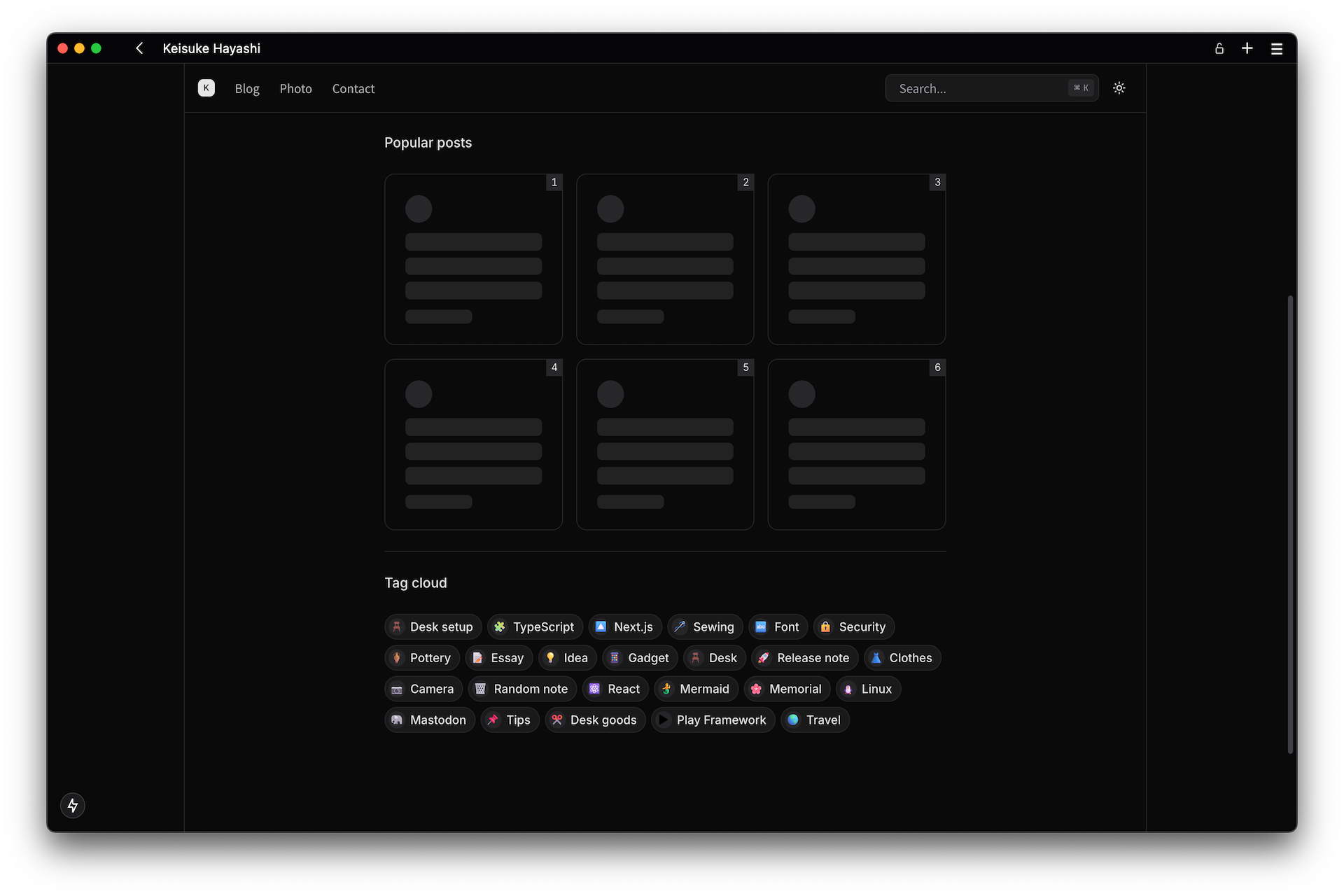This screenshot has width=1344, height=896.
Task: Open the Blog navigation item
Action: tap(247, 89)
